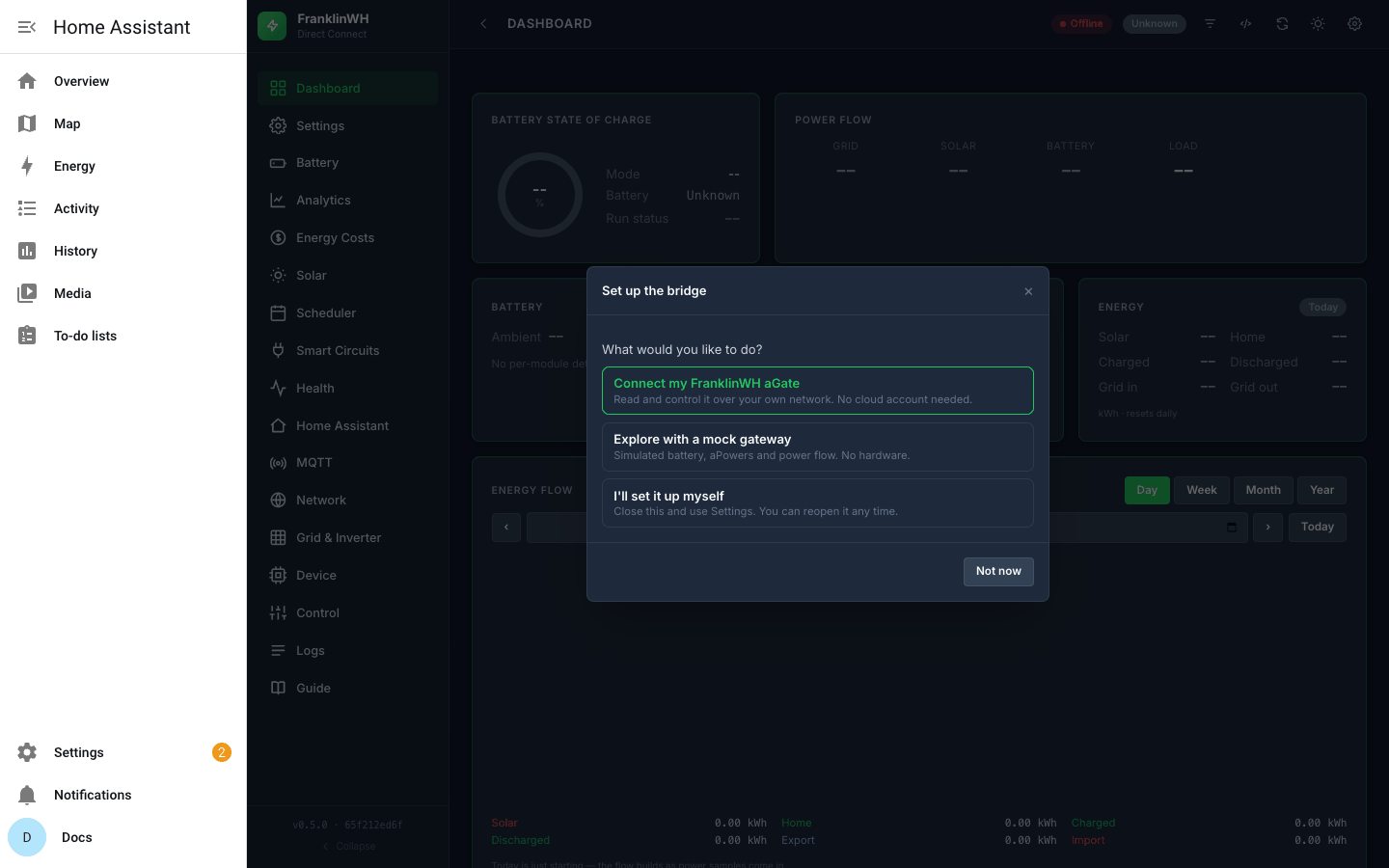Toggle light theme sun icon
Screen dimensions: 1389x868
(x=1318, y=24)
